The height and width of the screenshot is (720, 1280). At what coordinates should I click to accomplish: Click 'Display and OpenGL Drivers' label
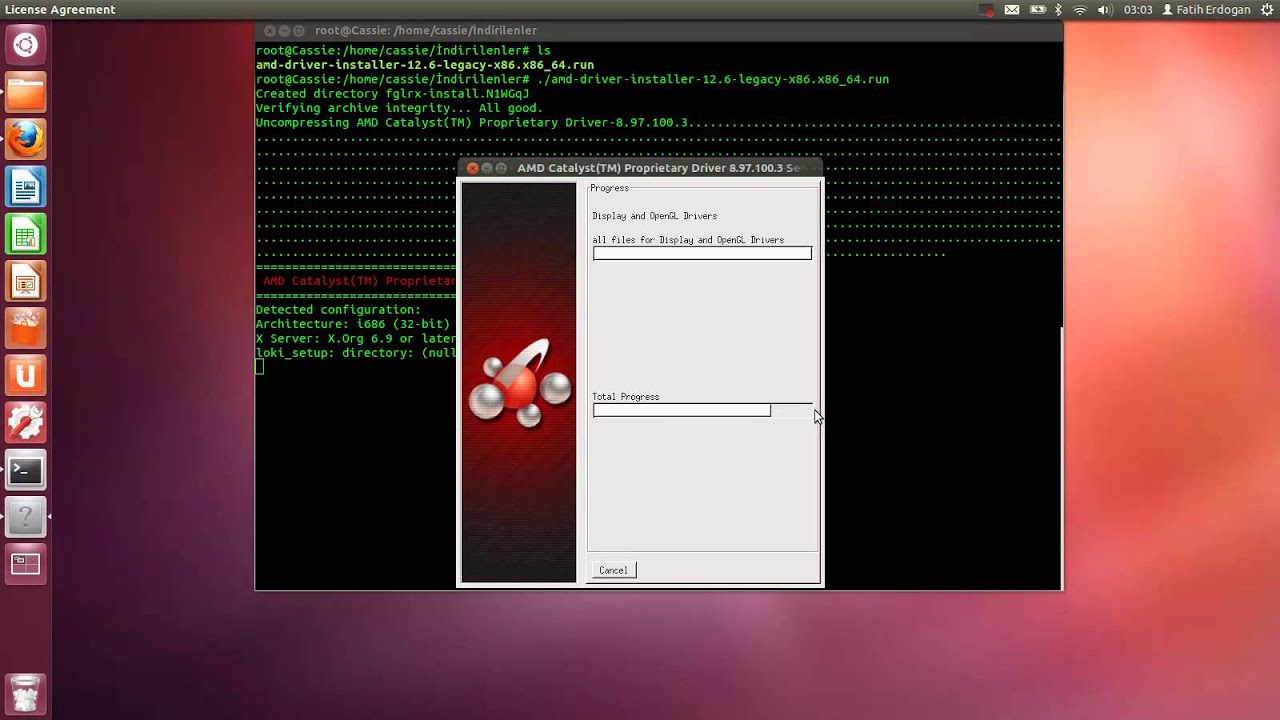654,216
